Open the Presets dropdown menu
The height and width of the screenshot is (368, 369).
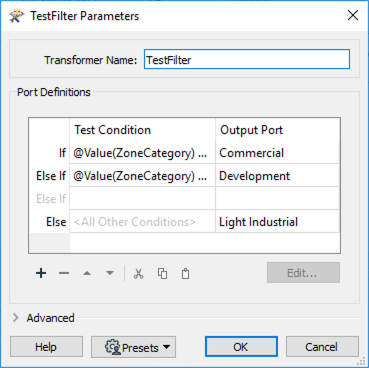point(134,347)
